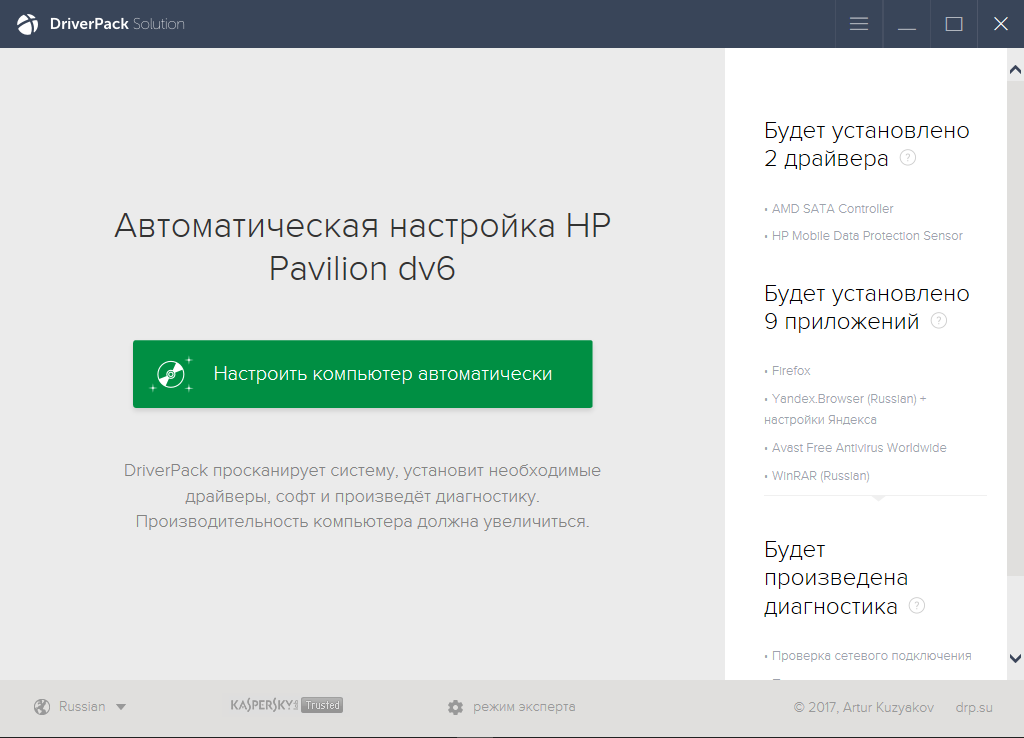Click the description text under green button

coord(362,496)
